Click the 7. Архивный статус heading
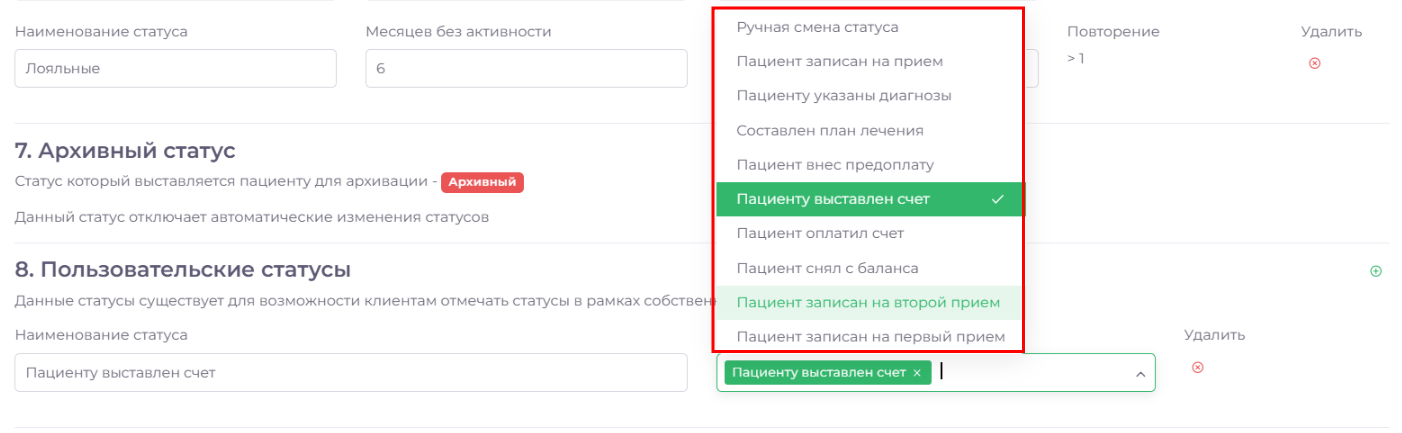1402x433 pixels. pos(125,151)
